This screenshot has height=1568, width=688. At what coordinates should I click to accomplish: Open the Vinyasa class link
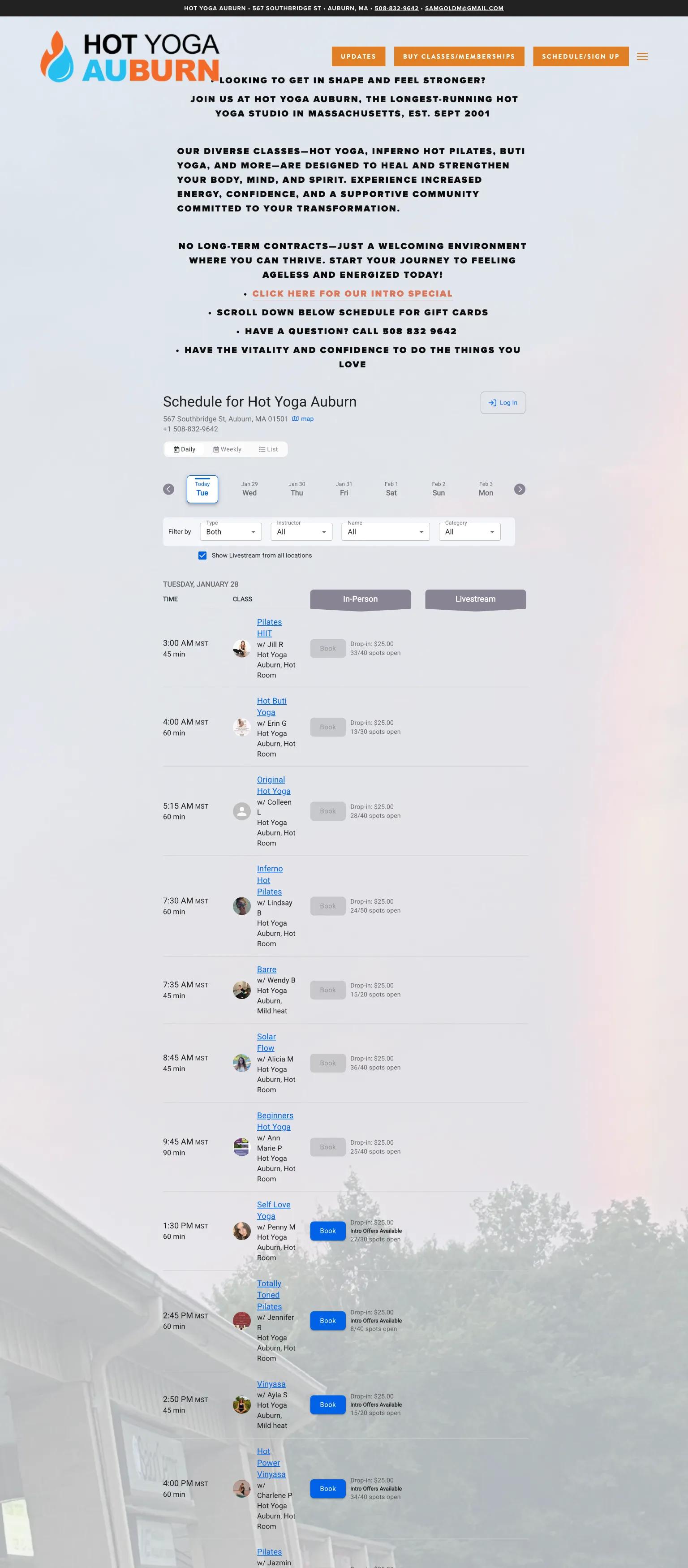point(271,1384)
